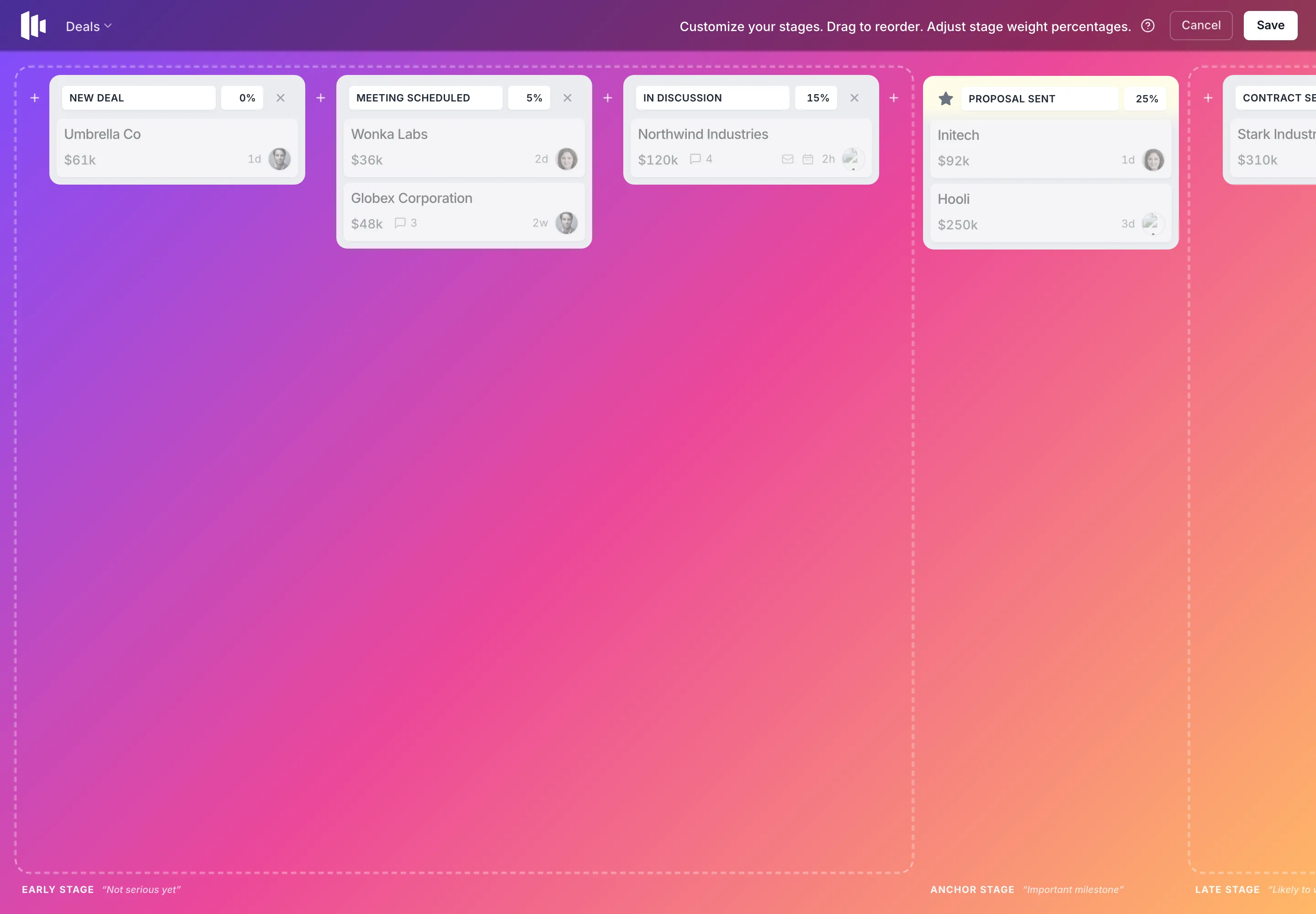Open the Globex Corporation deal card
Screen dimensions: 1316x914
pyautogui.click(x=464, y=212)
